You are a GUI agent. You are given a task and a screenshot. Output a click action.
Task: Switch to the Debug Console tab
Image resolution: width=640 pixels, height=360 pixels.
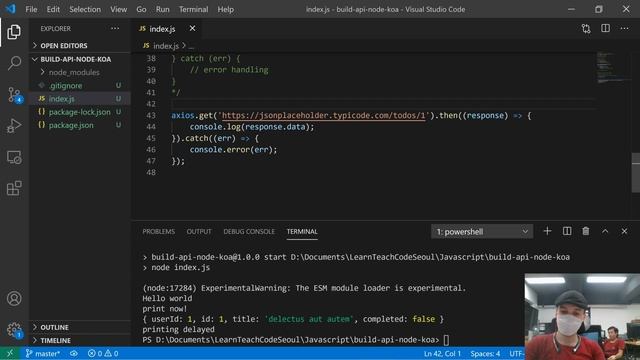coord(249,231)
